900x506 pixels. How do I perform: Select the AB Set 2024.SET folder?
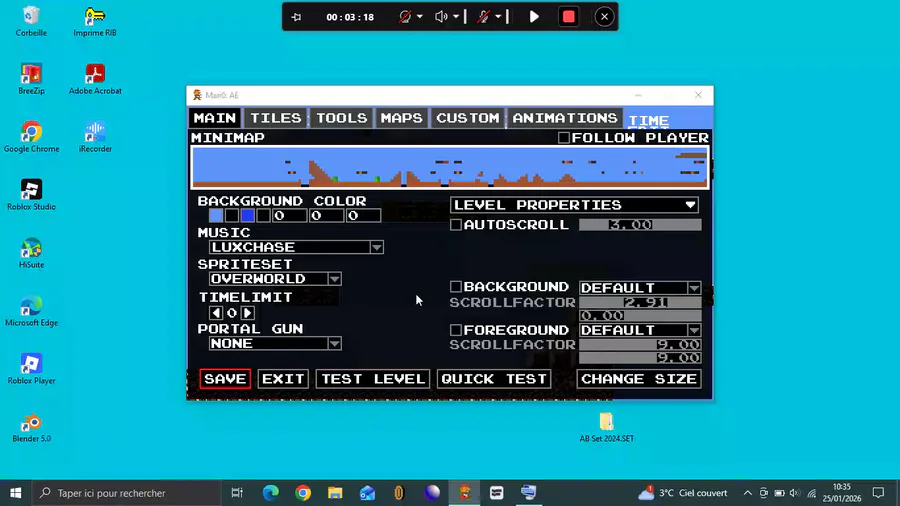pyautogui.click(x=606, y=427)
